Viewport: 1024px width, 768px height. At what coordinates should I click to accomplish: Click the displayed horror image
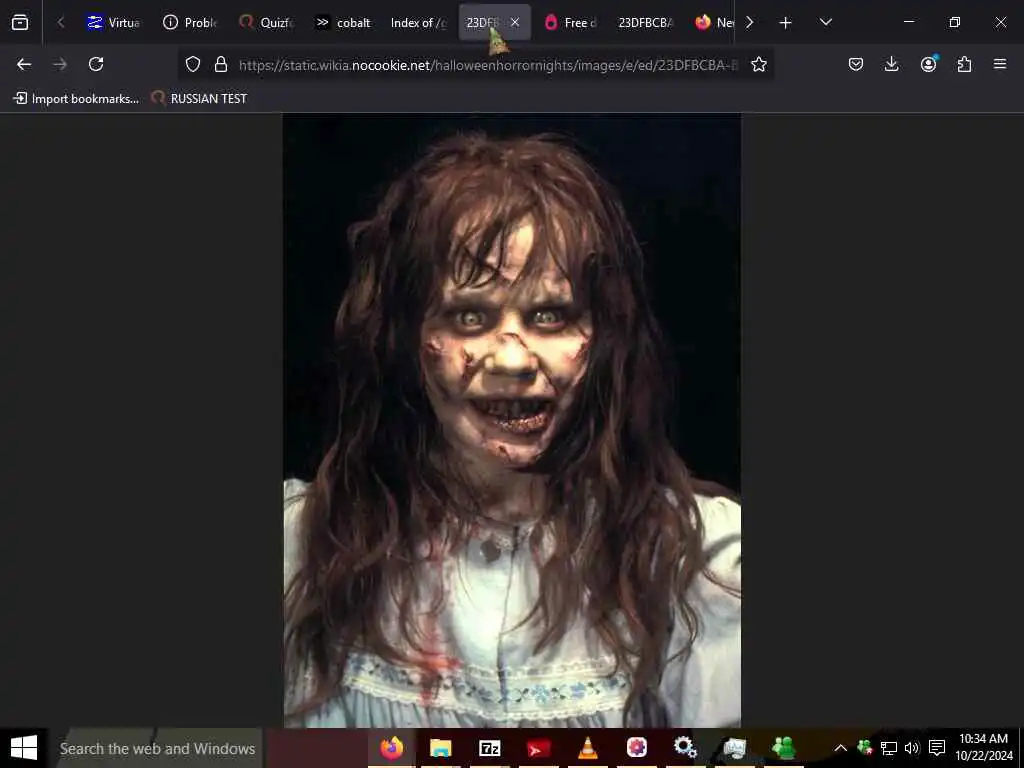tap(511, 420)
